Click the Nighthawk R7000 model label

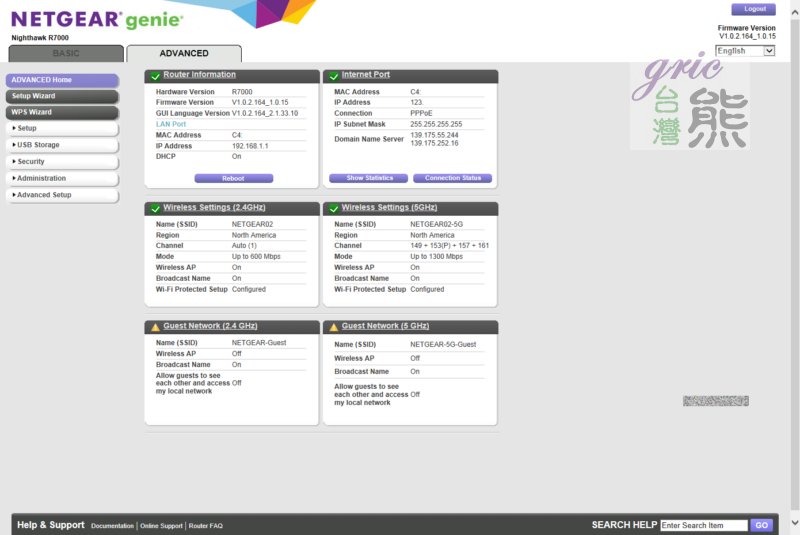tap(40, 38)
